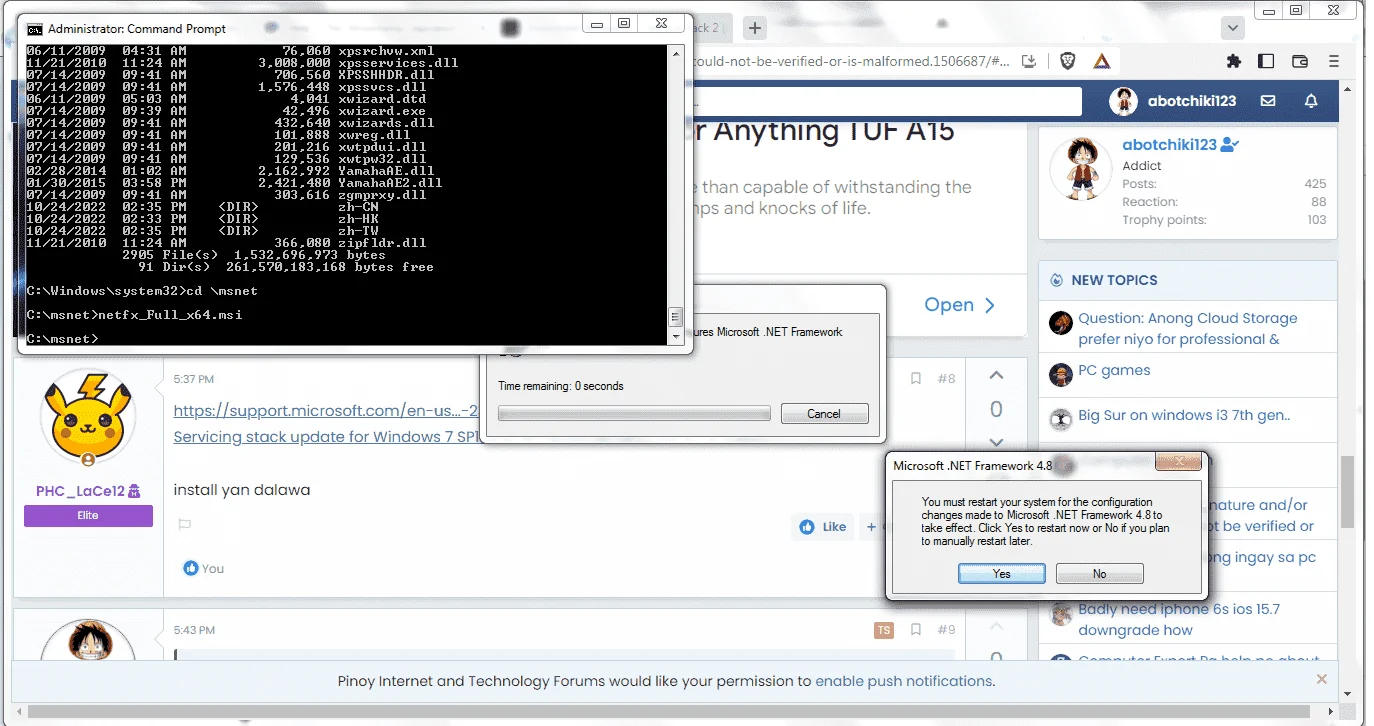The width and height of the screenshot is (1374, 726).
Task: Open support.microsoft.com link in post #8
Action: point(326,411)
